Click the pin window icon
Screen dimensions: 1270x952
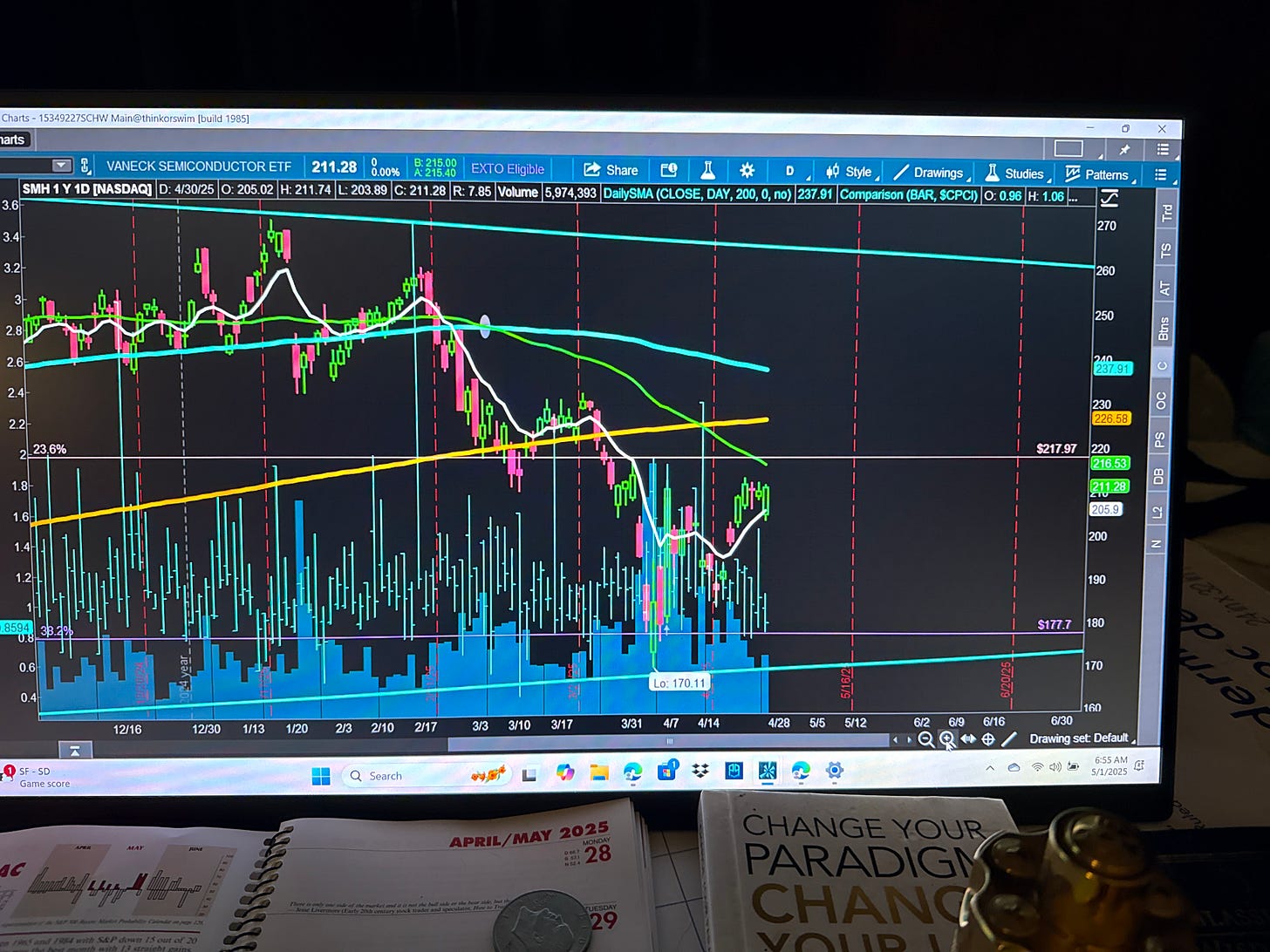tap(1124, 150)
